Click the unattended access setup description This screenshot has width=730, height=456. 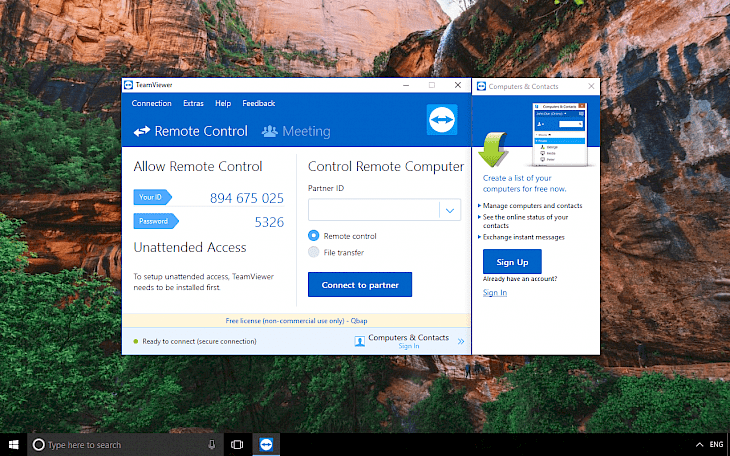point(203,282)
